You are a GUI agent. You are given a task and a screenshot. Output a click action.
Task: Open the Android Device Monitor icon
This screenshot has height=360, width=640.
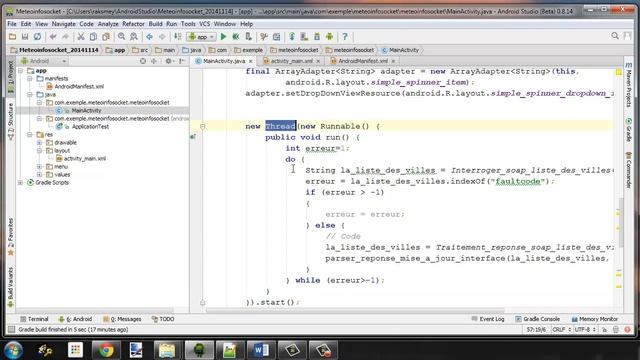pos(329,37)
